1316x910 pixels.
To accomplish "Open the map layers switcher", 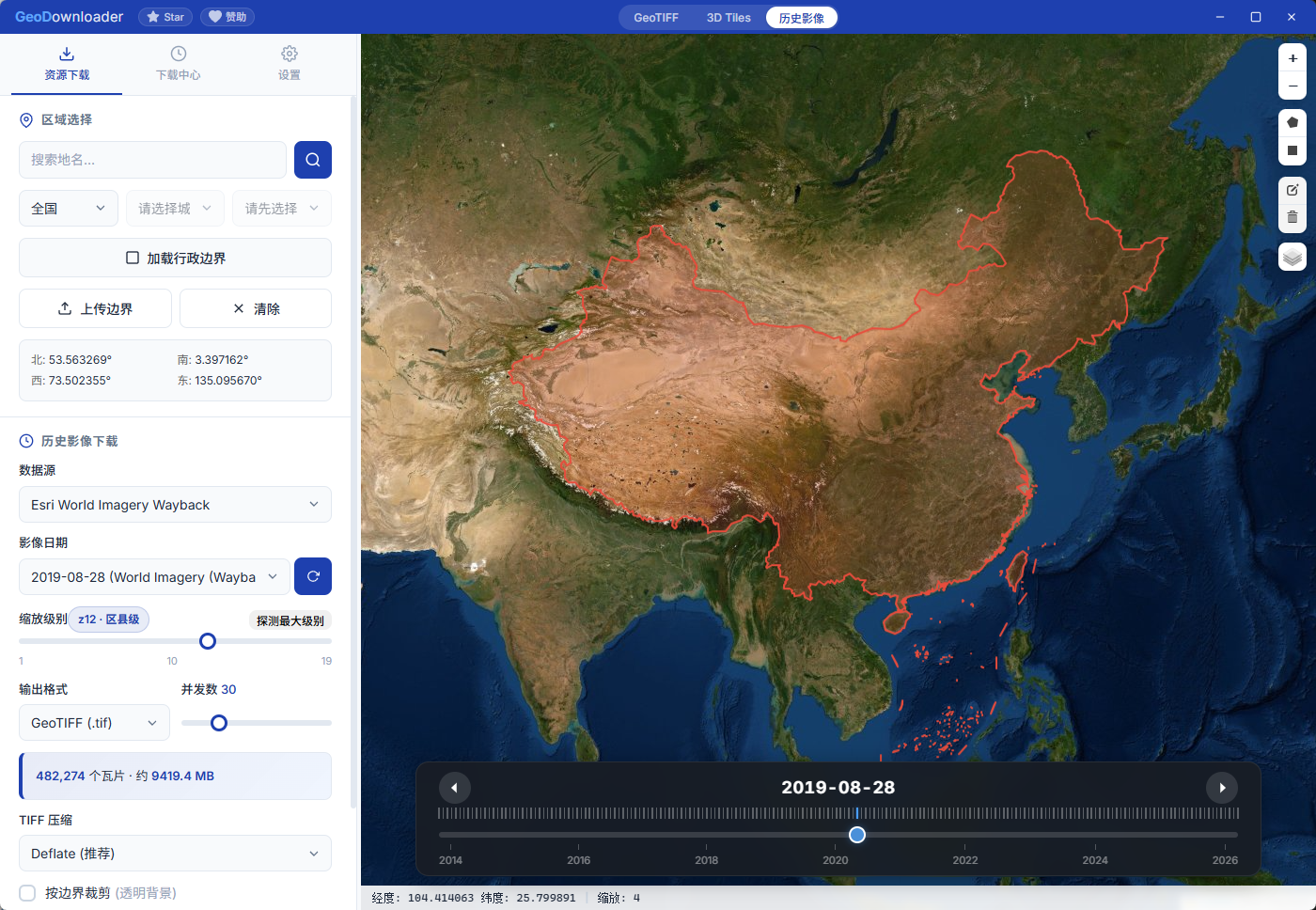I will 1292,257.
